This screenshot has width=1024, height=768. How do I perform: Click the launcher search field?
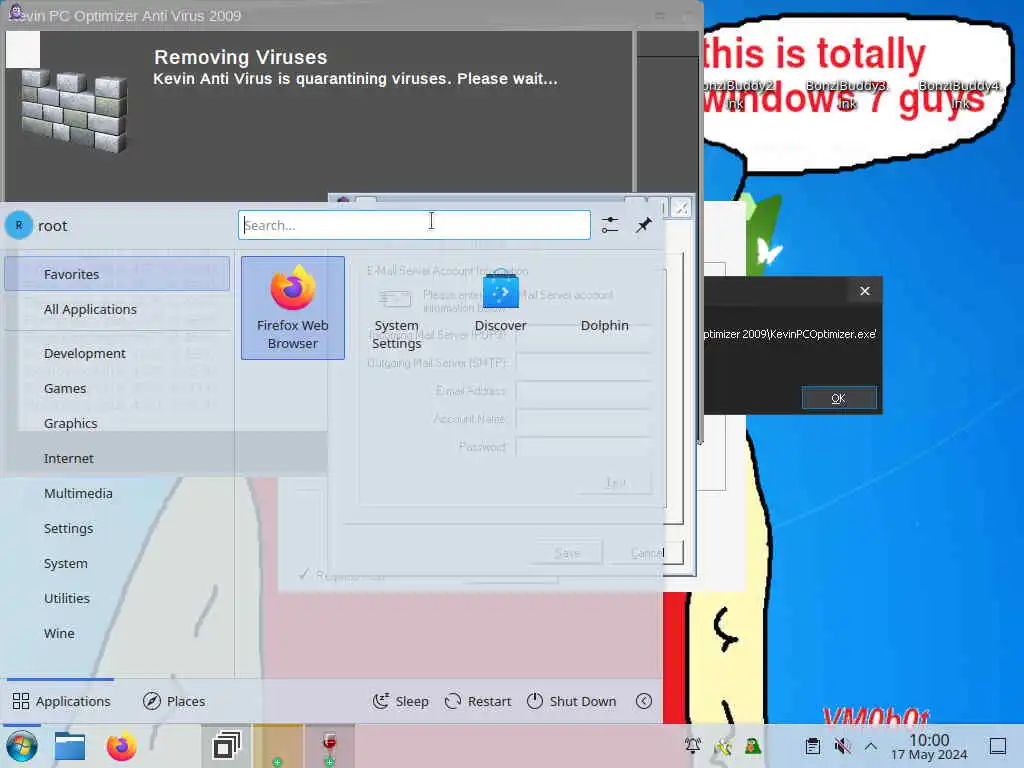click(x=414, y=225)
